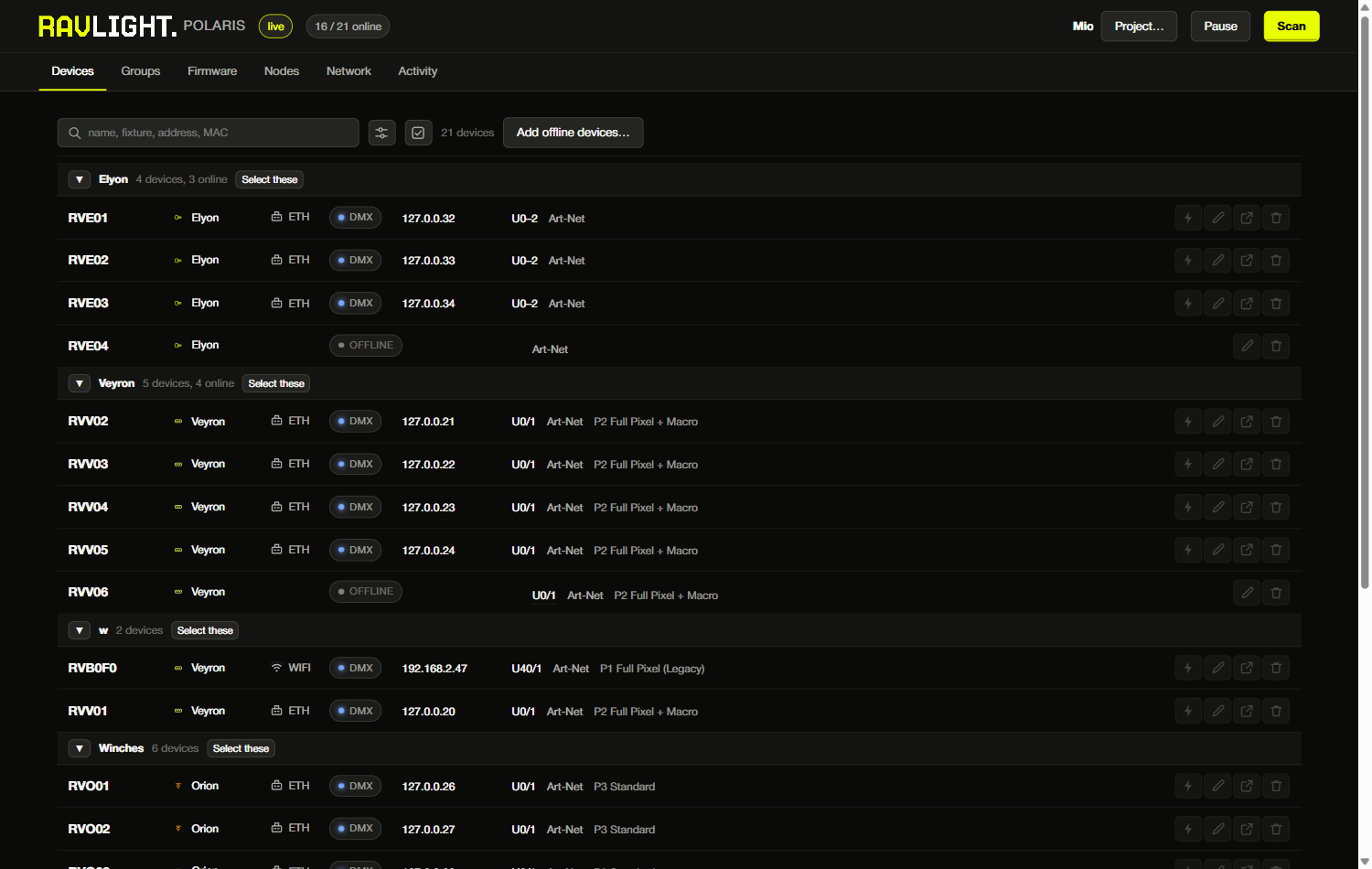Click the Pause button

(1220, 27)
